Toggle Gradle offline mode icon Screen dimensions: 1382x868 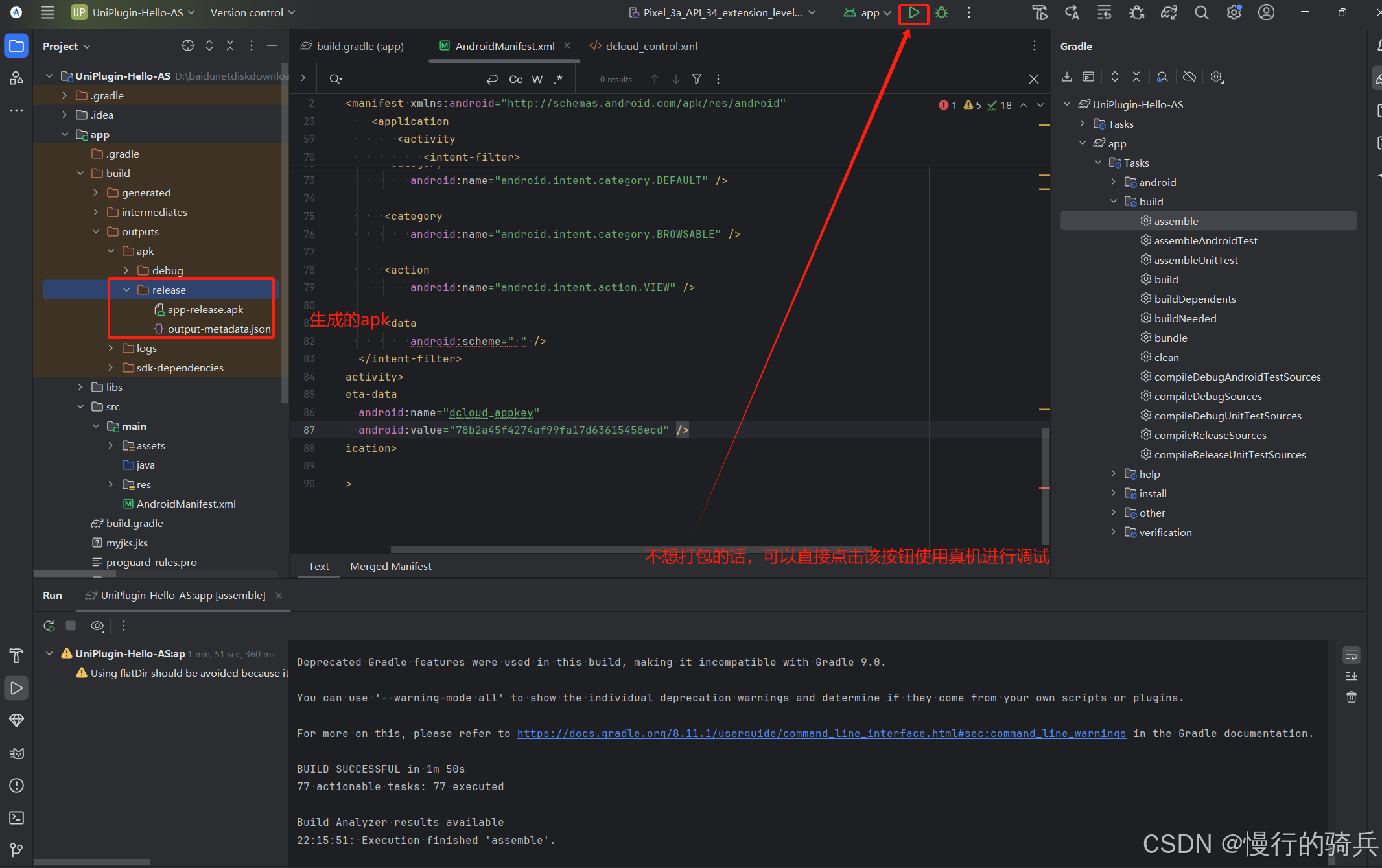pyautogui.click(x=1189, y=77)
